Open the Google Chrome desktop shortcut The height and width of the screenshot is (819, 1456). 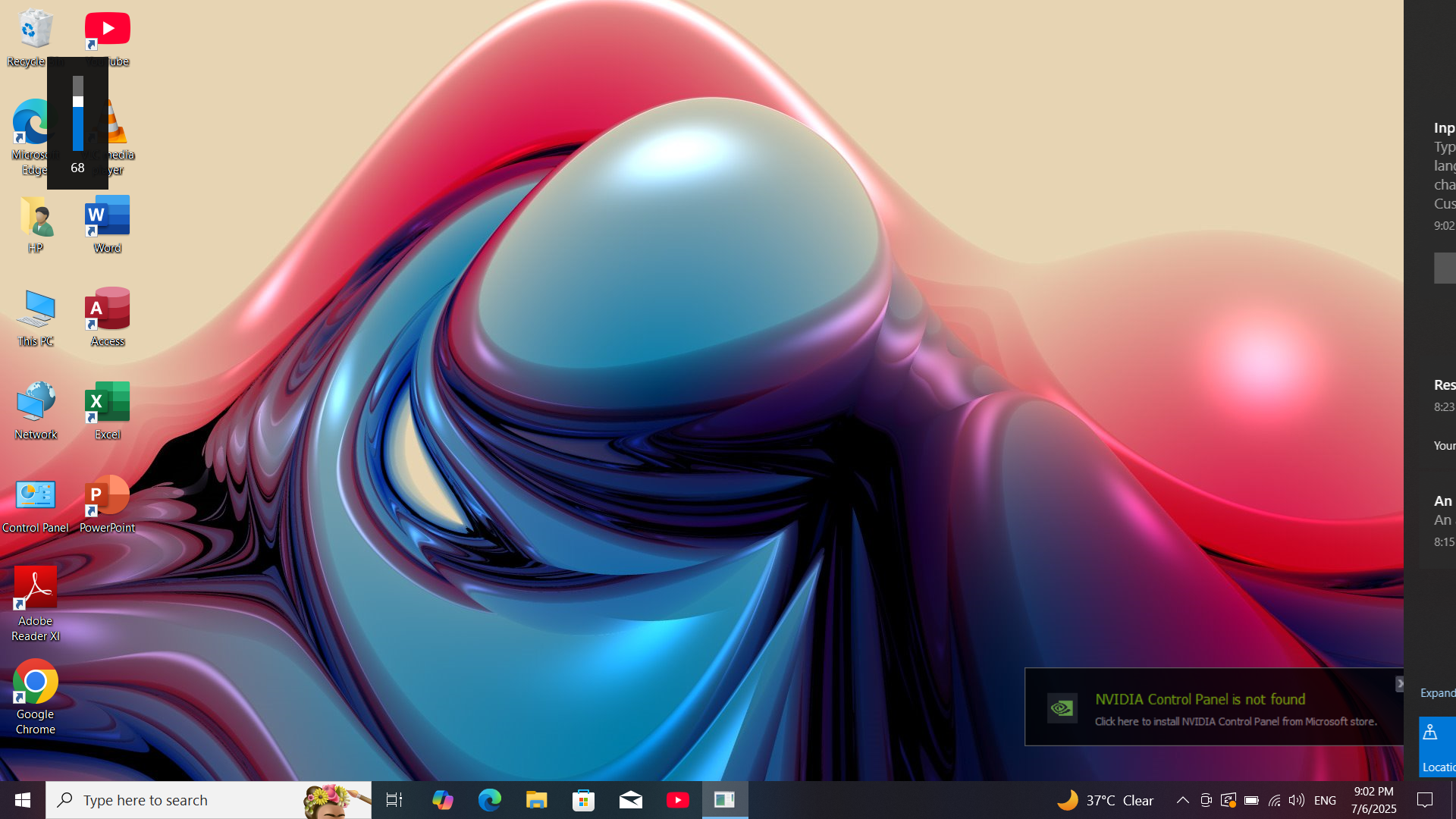point(35,696)
